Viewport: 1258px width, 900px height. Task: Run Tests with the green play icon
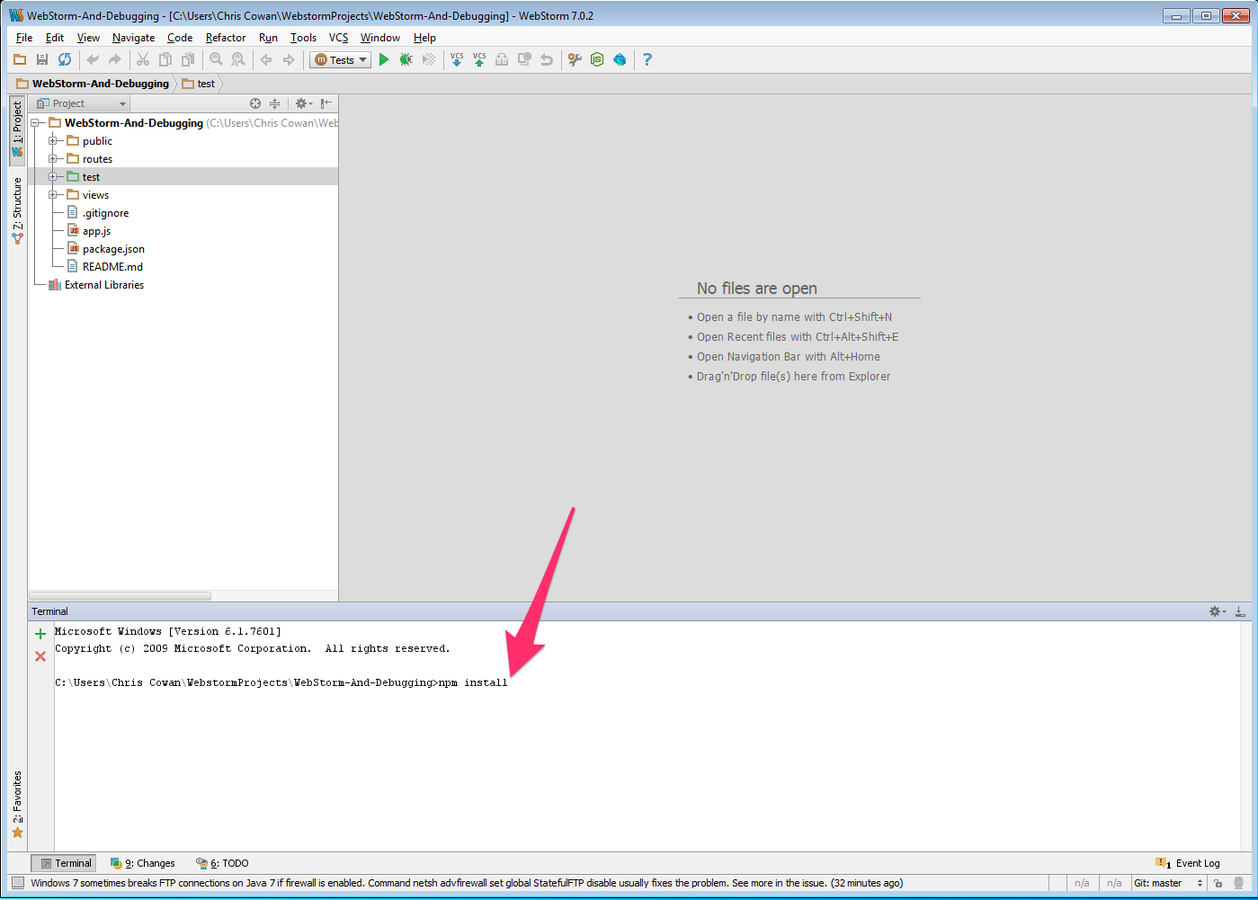tap(384, 60)
